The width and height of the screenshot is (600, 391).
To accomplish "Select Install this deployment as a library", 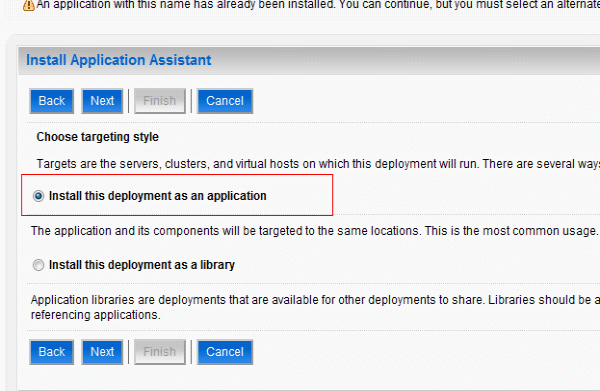I will (x=38, y=265).
